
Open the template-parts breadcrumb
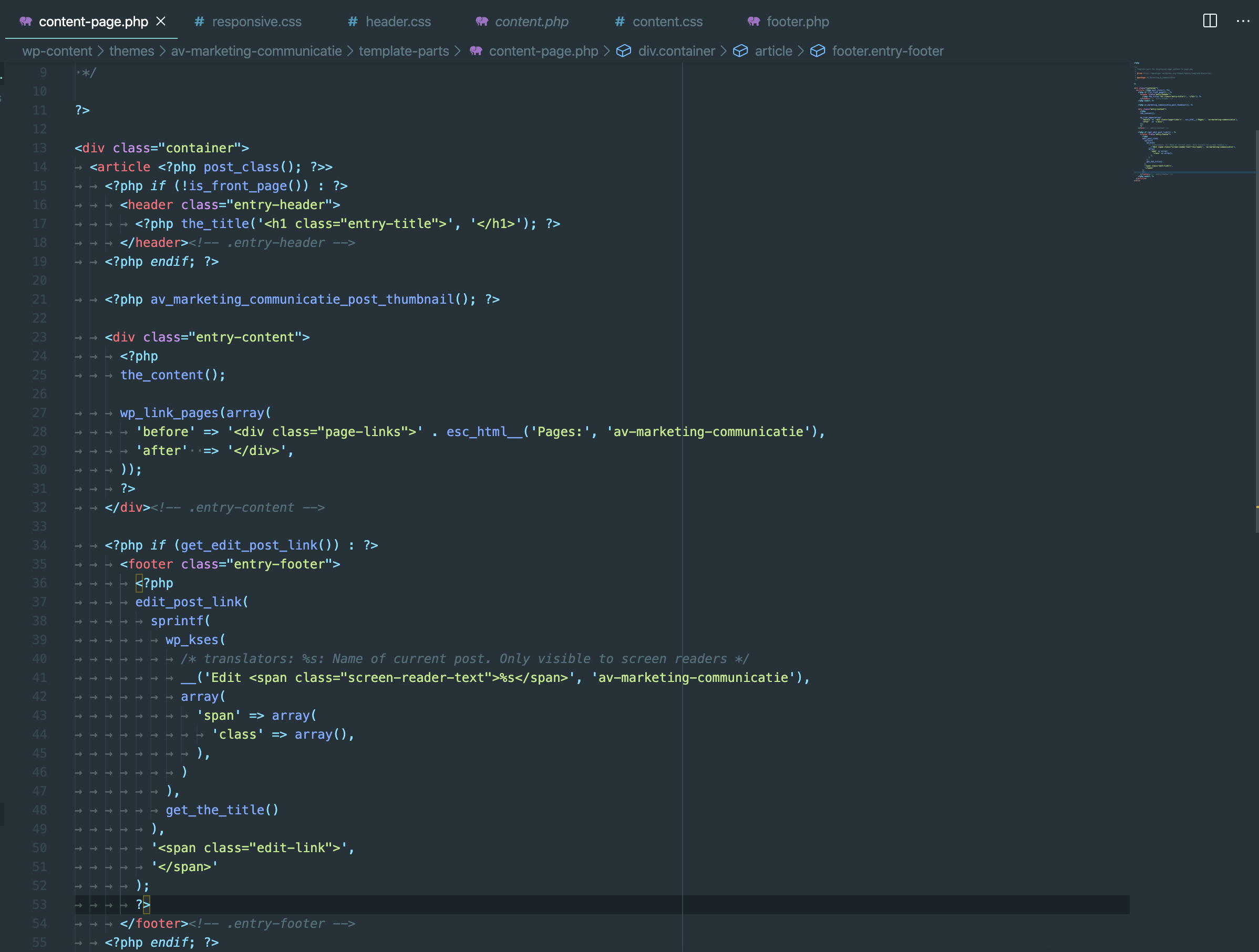pos(404,51)
